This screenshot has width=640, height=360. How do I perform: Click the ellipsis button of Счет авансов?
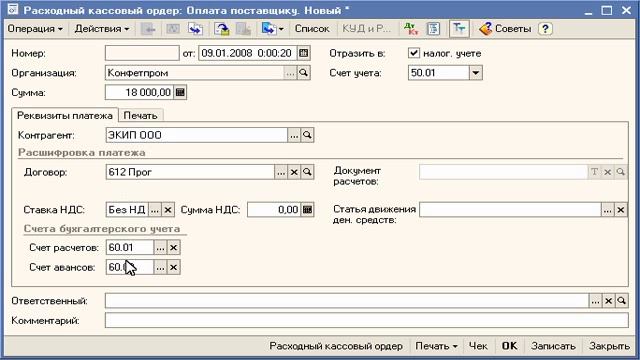click(160, 267)
